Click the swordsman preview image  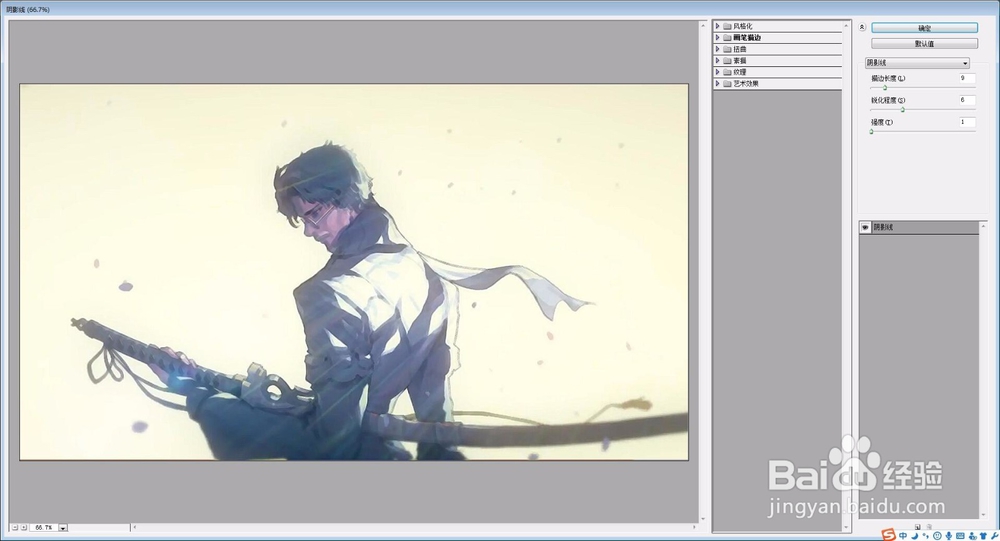click(x=354, y=272)
